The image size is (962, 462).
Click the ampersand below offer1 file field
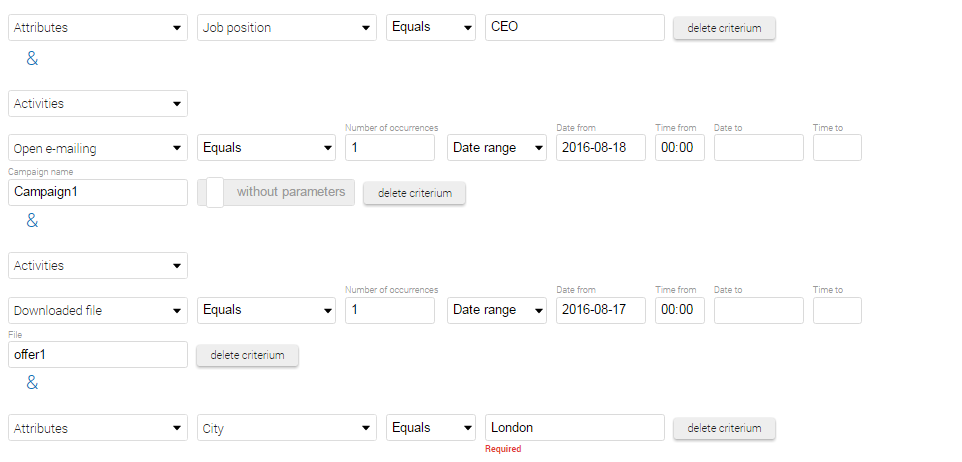click(x=32, y=383)
